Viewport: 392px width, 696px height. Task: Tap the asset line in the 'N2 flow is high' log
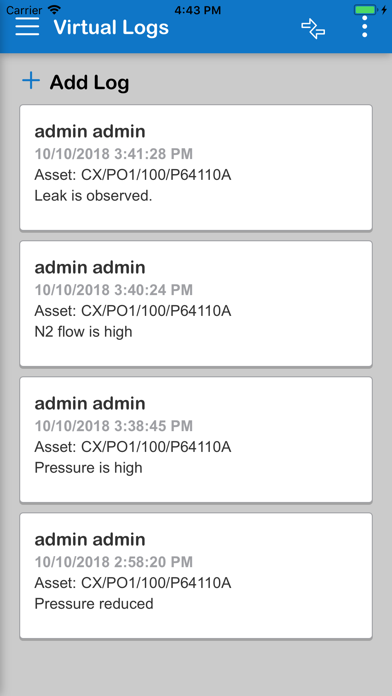pos(133,311)
